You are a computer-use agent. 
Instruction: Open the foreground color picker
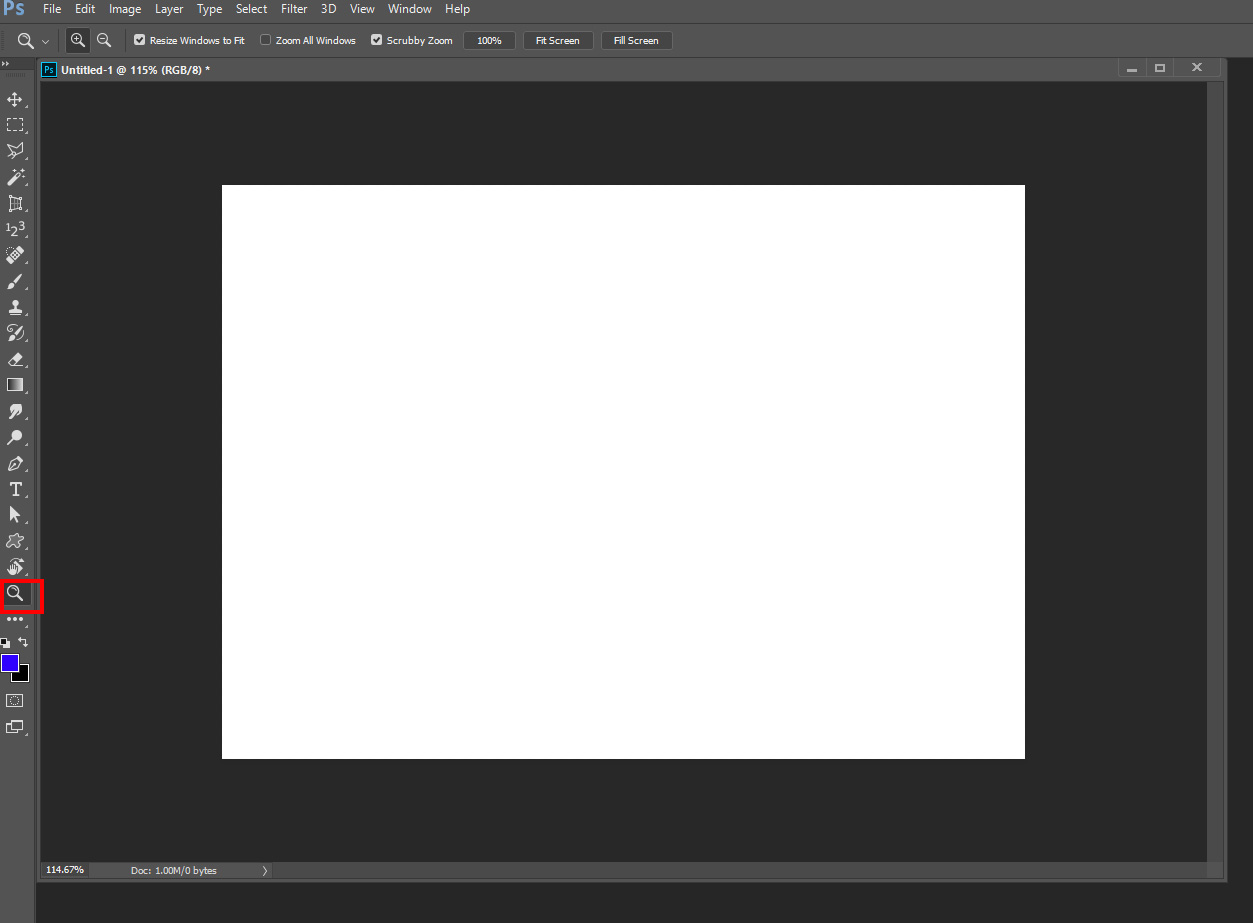pyautogui.click(x=10, y=663)
